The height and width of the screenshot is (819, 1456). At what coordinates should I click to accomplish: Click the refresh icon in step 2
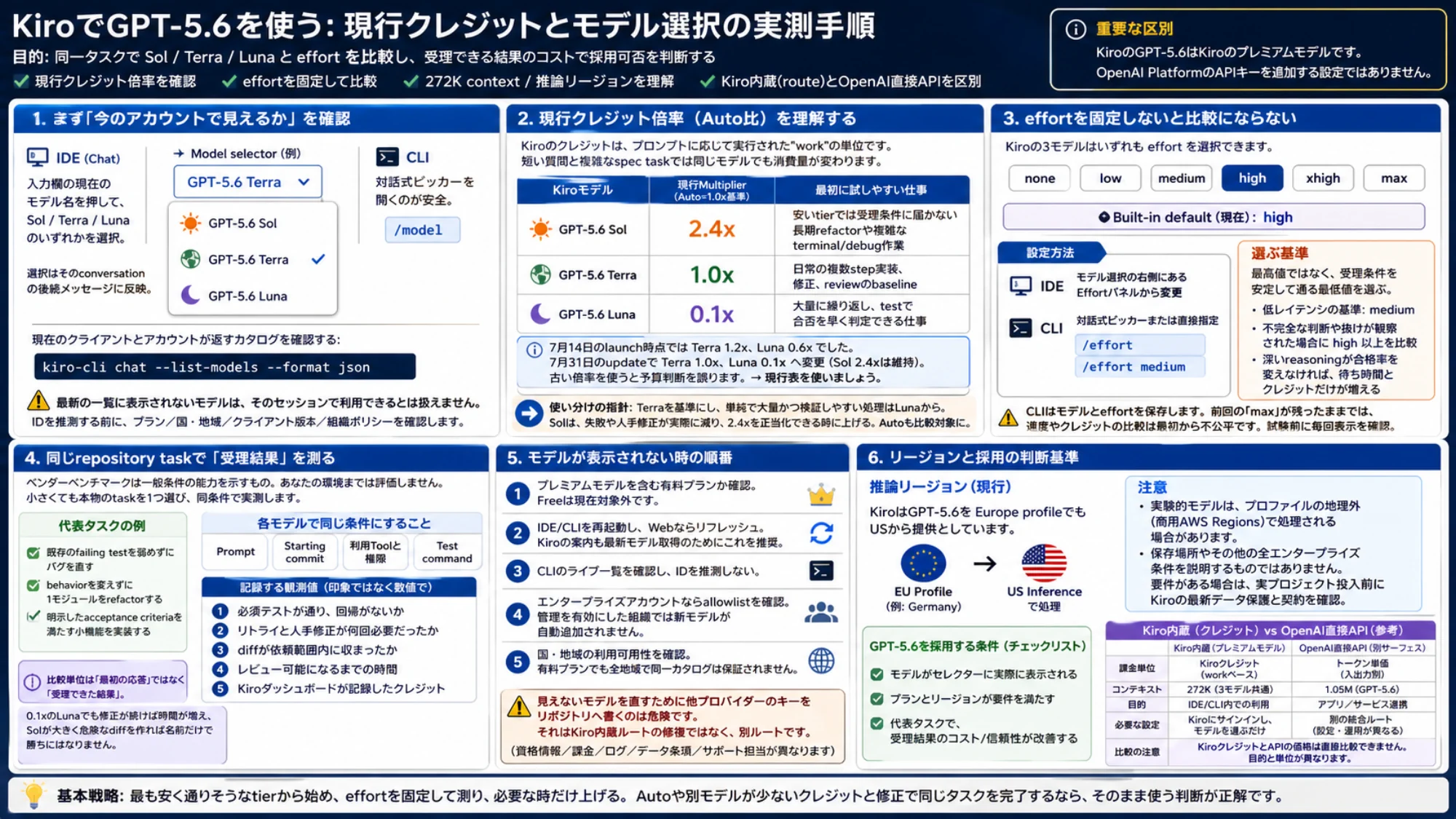(x=821, y=534)
